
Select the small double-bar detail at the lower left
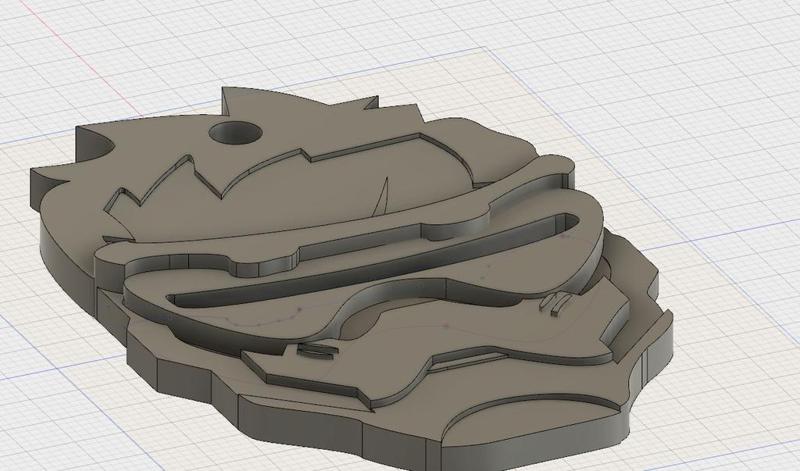pos(317,350)
